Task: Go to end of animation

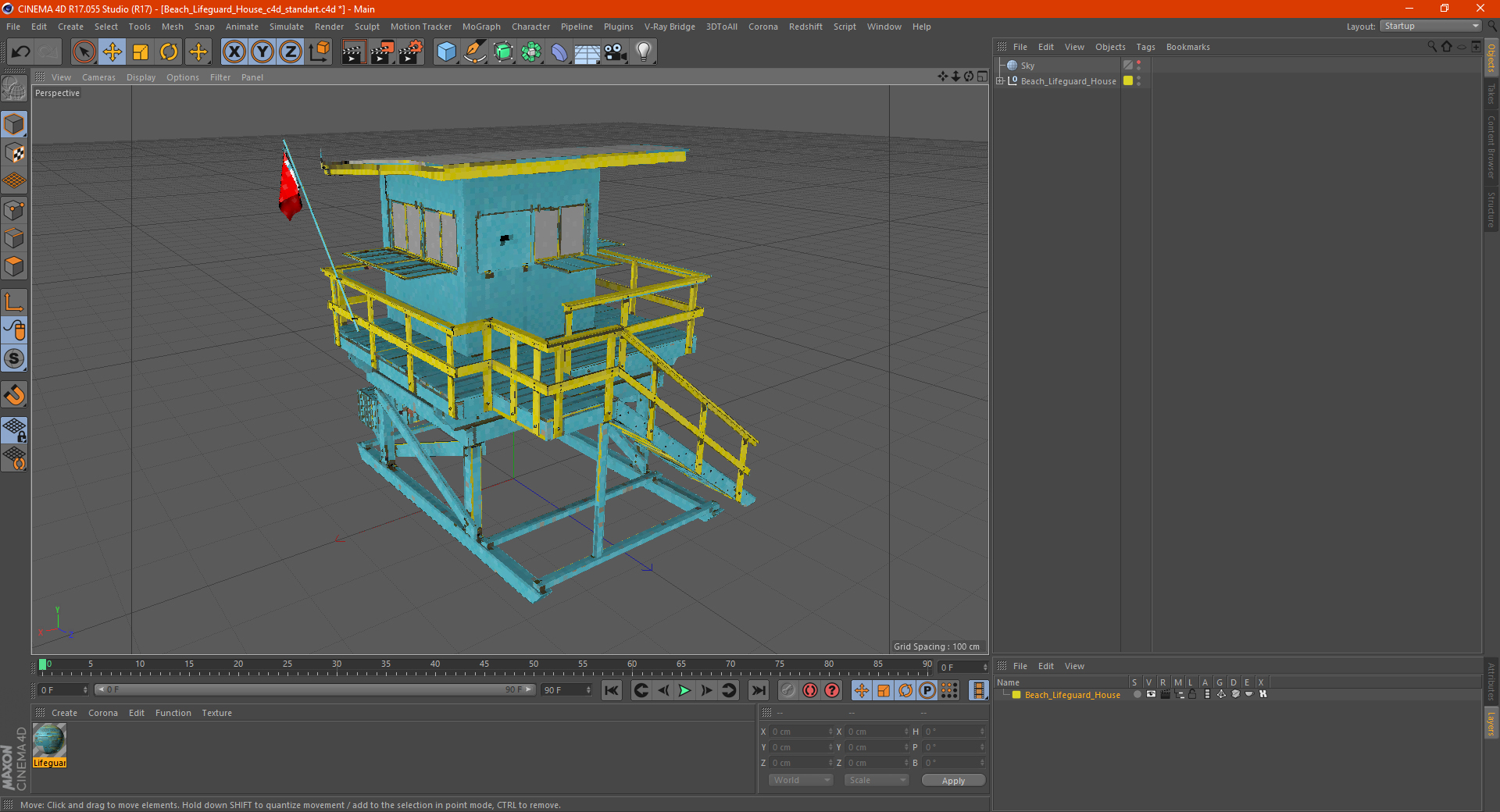Action: [x=758, y=690]
